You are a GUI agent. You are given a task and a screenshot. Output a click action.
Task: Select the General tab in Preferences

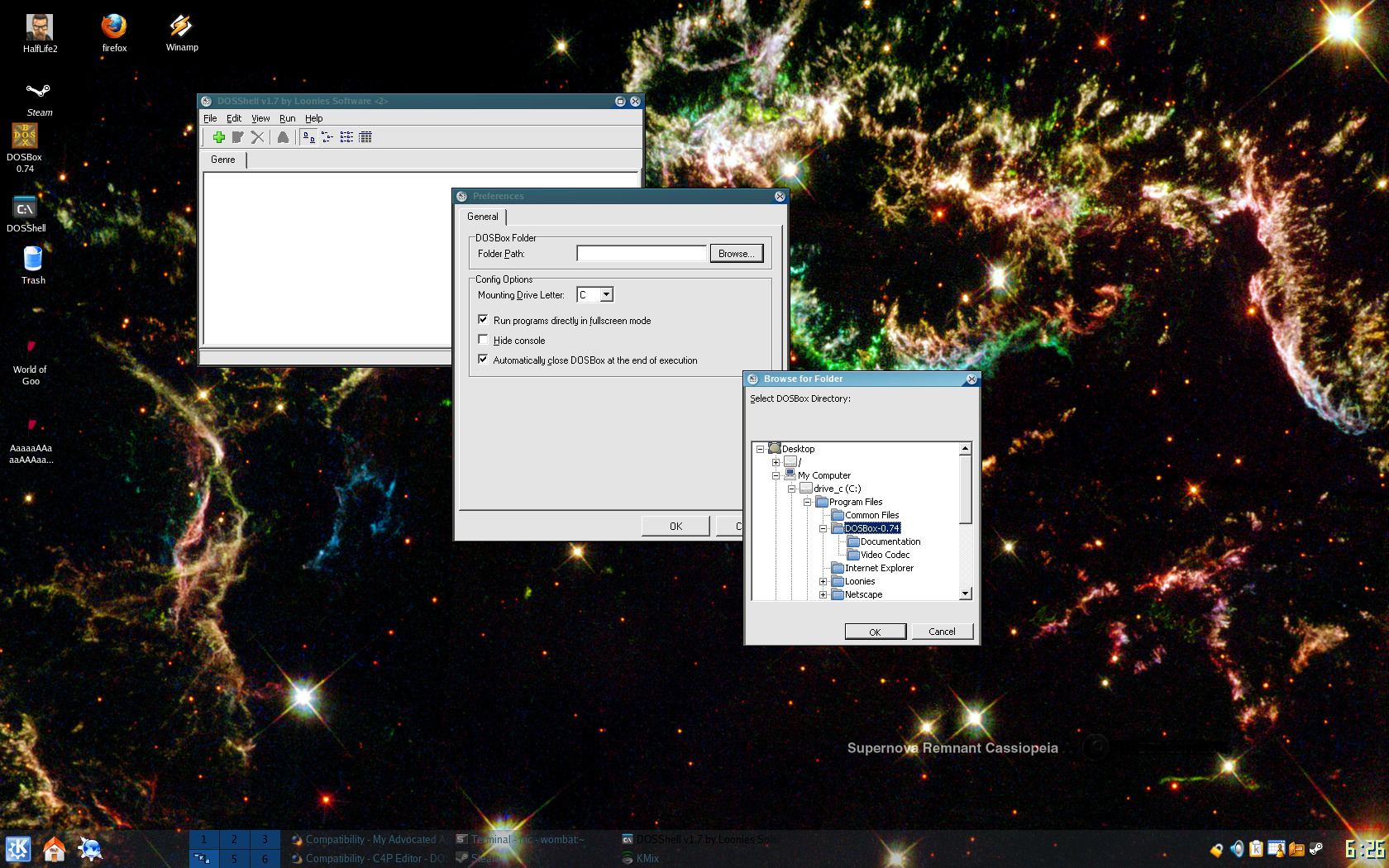(x=483, y=217)
